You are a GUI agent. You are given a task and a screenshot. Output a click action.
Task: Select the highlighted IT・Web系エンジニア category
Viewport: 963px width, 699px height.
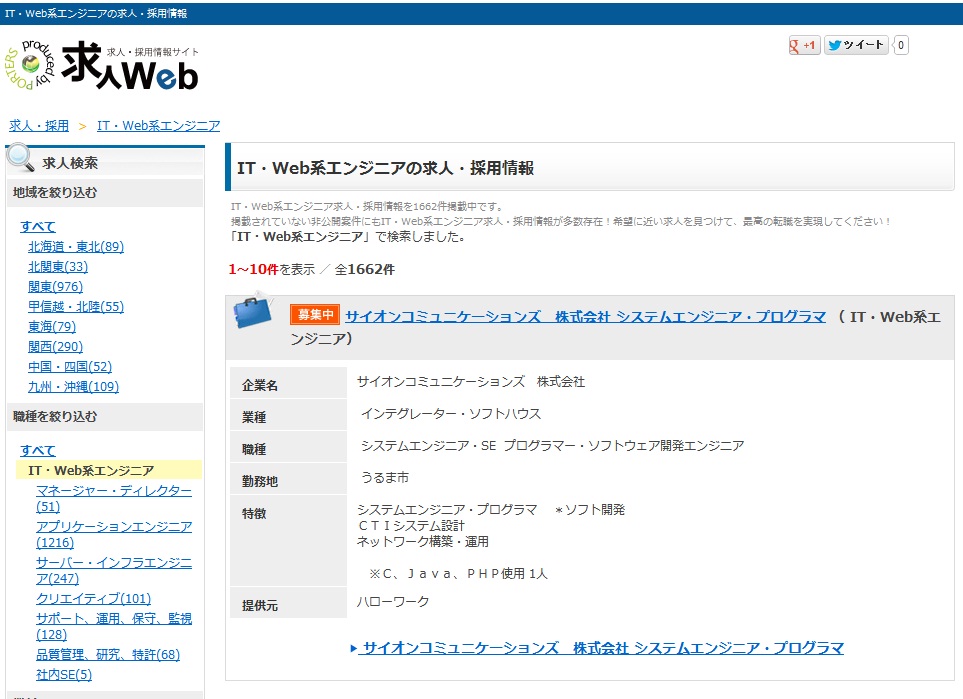[91, 470]
